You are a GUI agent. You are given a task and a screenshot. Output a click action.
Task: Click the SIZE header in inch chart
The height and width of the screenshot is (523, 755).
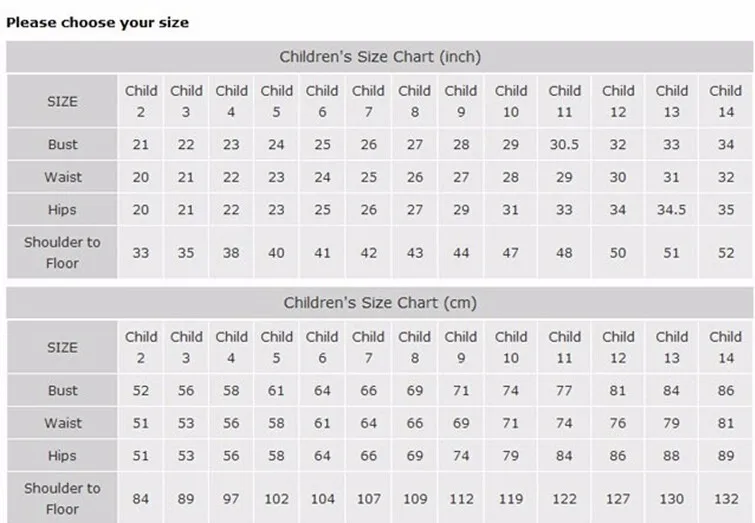click(x=62, y=101)
